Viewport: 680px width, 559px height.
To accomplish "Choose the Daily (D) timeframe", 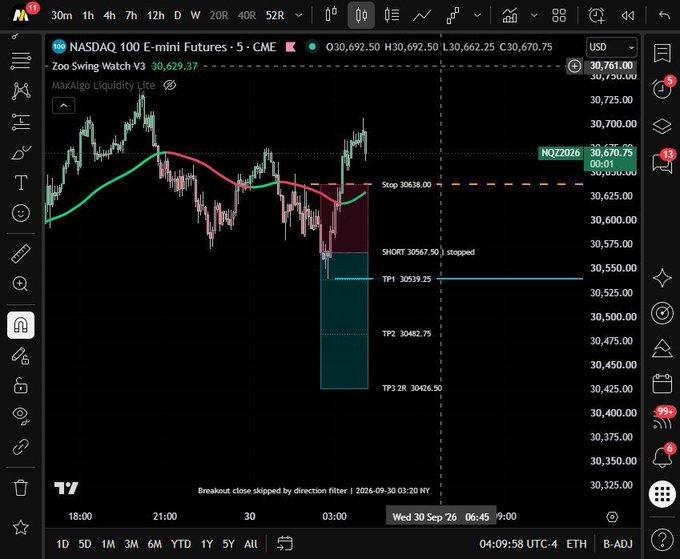I will coord(177,16).
